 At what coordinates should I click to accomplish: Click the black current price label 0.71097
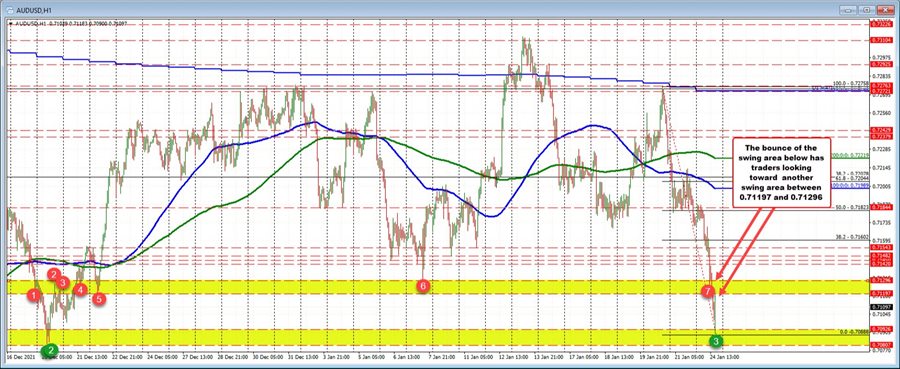(x=881, y=307)
